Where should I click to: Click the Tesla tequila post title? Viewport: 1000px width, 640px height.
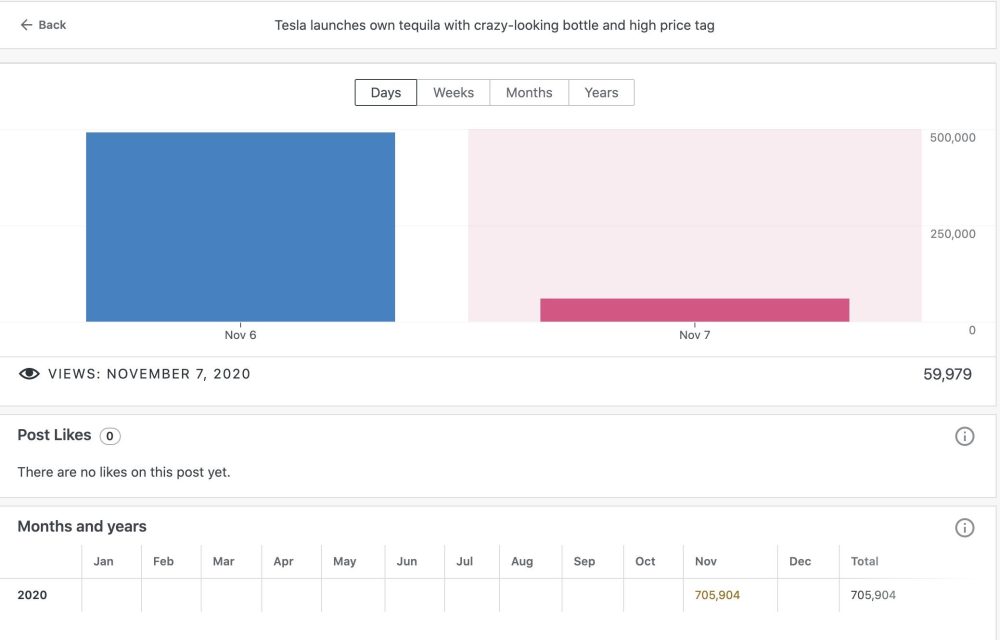(494, 25)
